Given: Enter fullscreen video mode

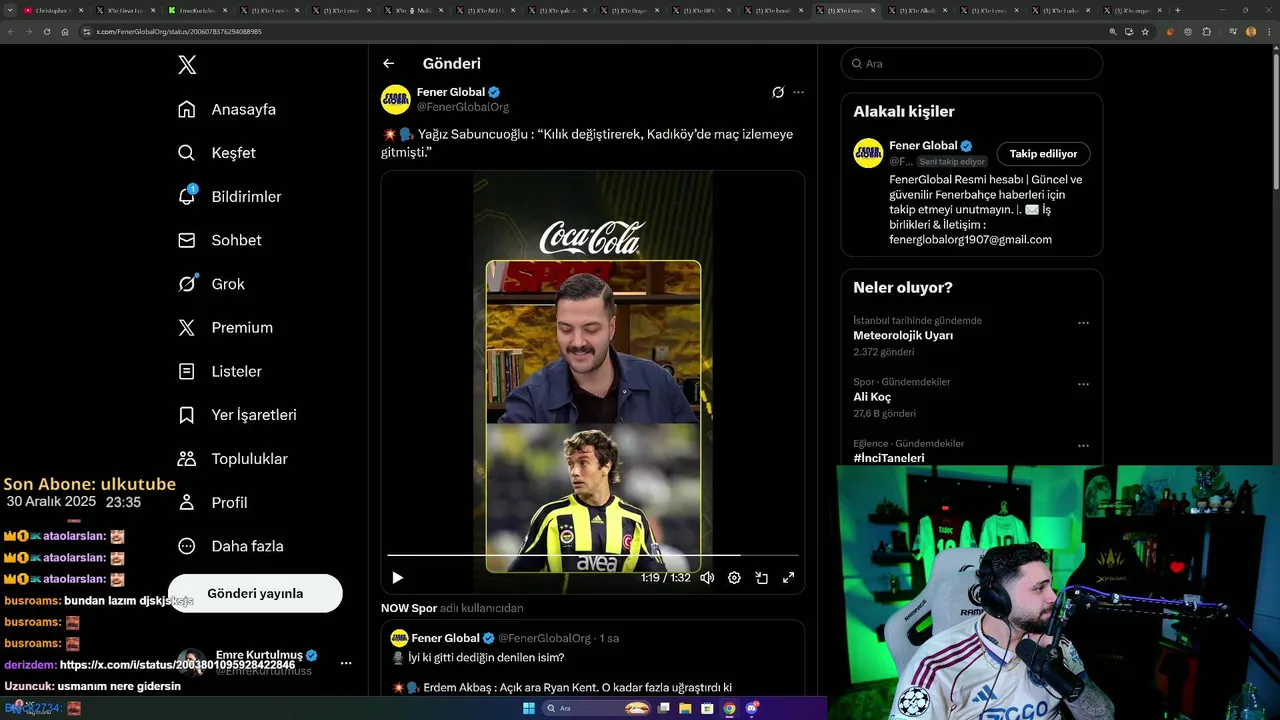Looking at the screenshot, I should tap(788, 577).
